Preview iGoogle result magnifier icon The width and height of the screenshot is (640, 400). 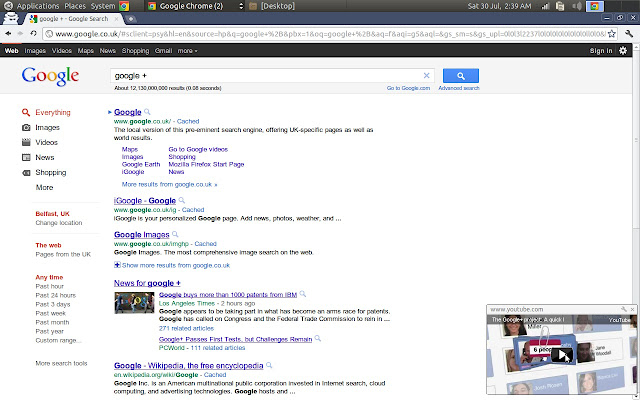click(x=182, y=200)
